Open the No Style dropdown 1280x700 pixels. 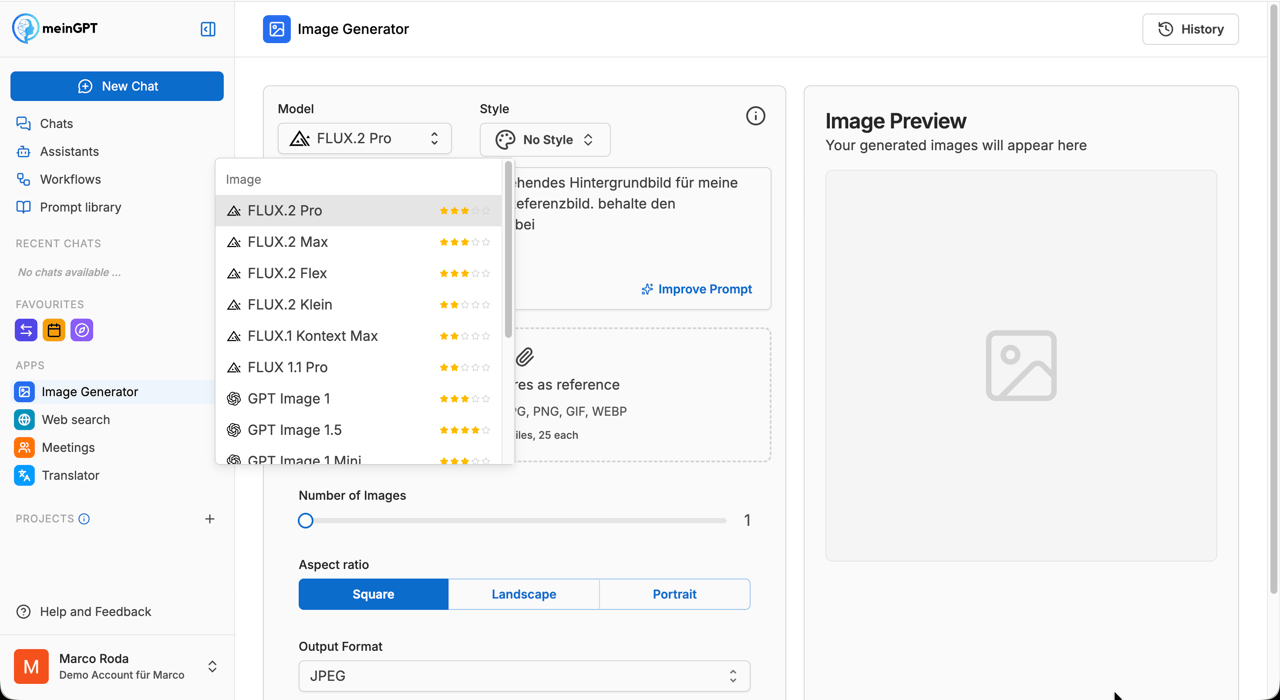pyautogui.click(x=545, y=140)
